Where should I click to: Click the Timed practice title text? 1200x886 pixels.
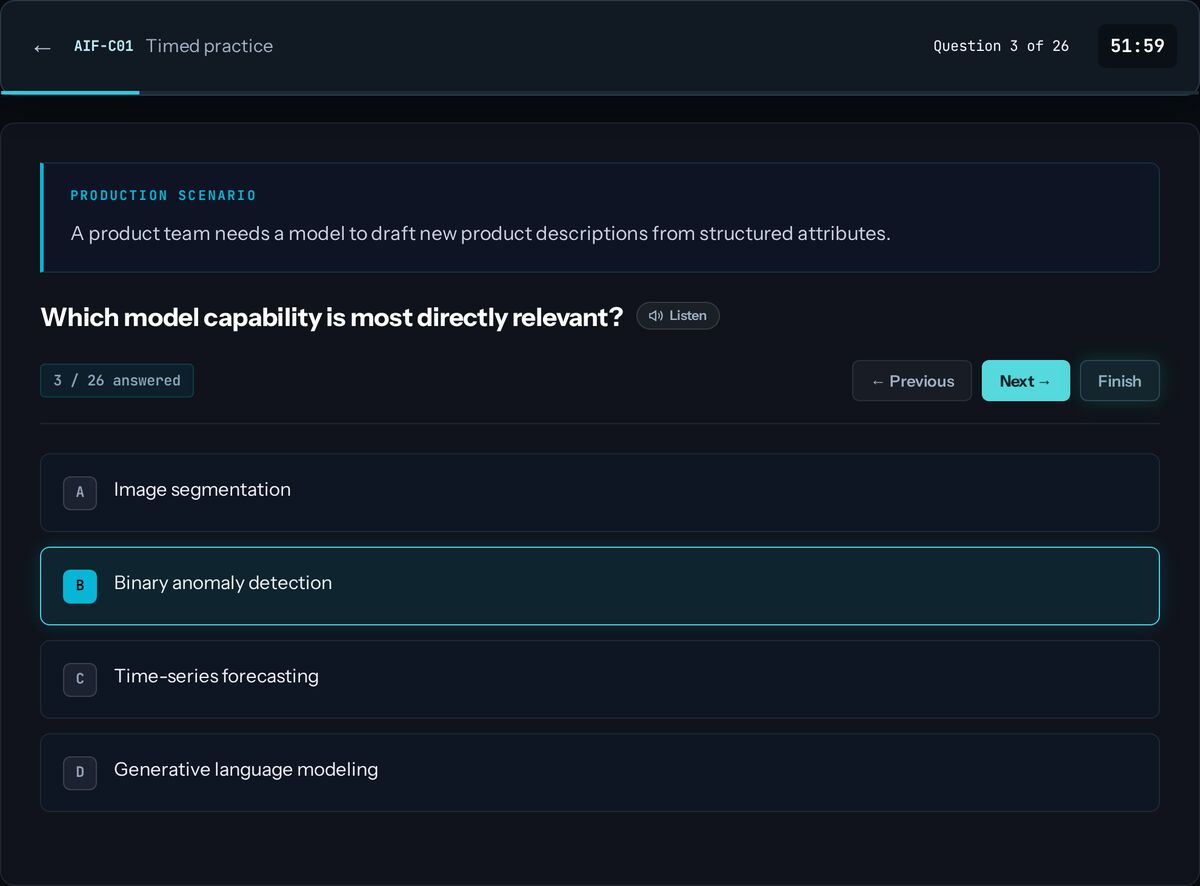[209, 46]
